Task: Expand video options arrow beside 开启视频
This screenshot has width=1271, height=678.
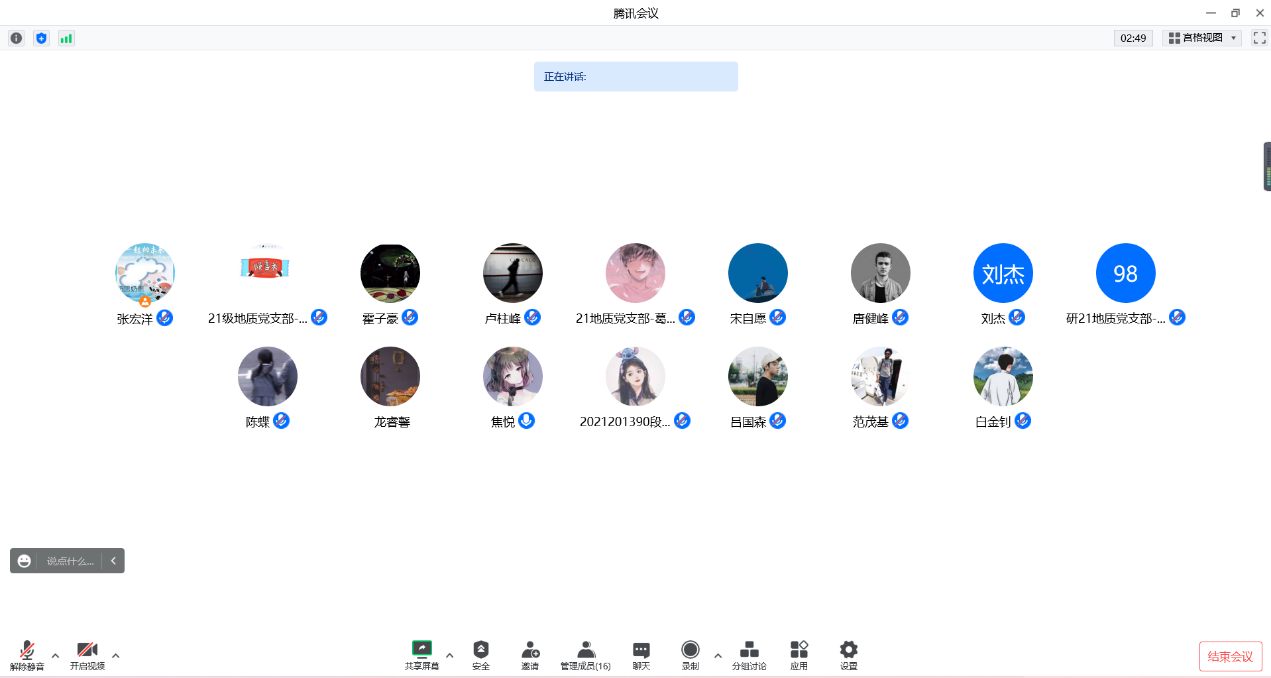Action: 115,656
